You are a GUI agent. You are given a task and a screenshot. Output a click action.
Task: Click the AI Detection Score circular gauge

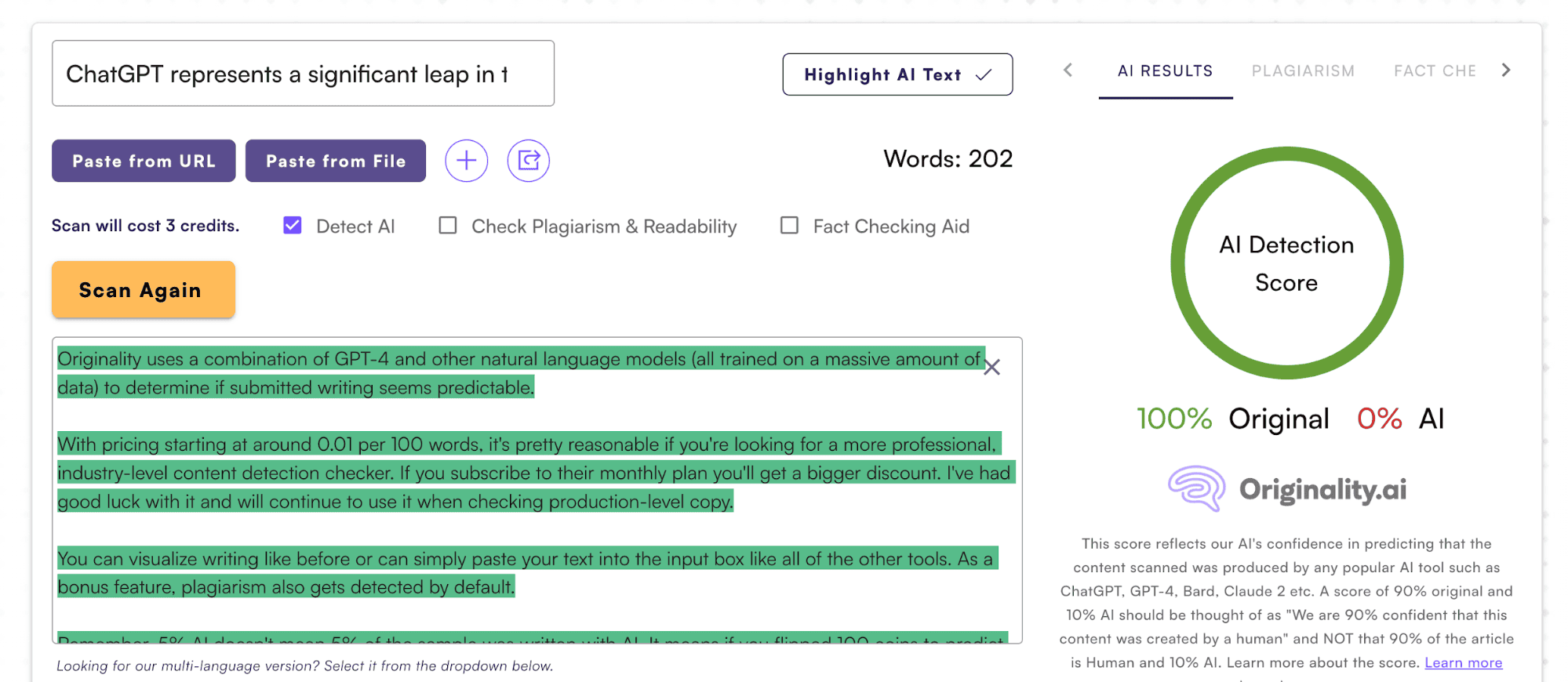click(x=1286, y=263)
